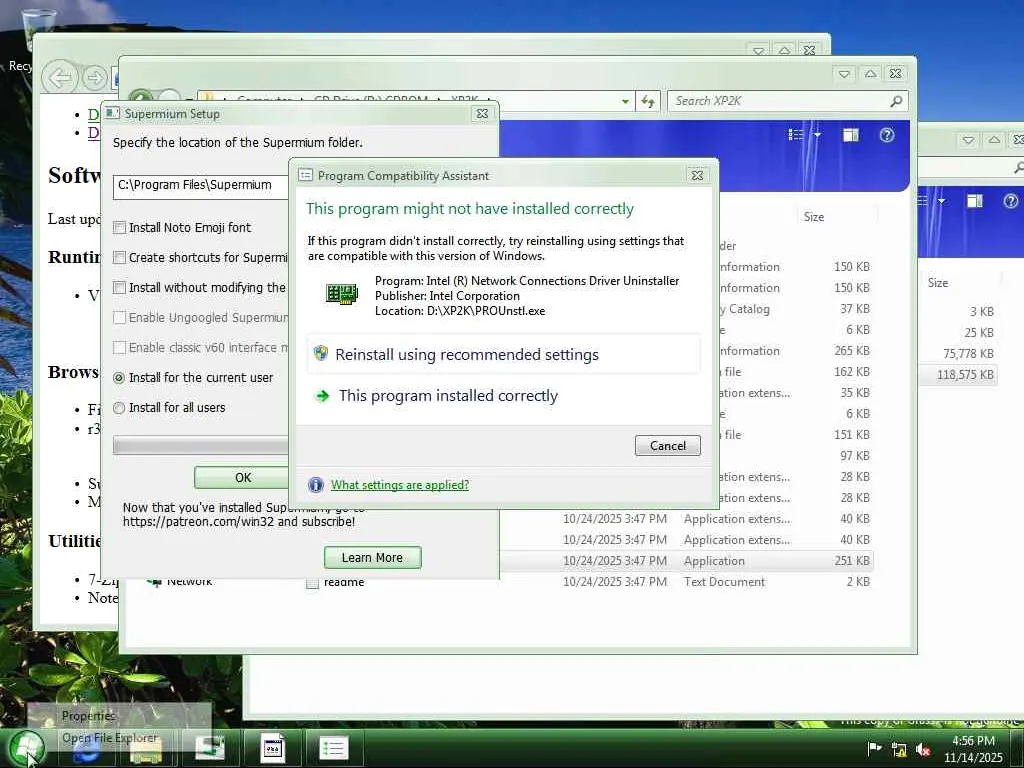
Task: Select the Application row sized 251 KB
Action: tap(686, 561)
